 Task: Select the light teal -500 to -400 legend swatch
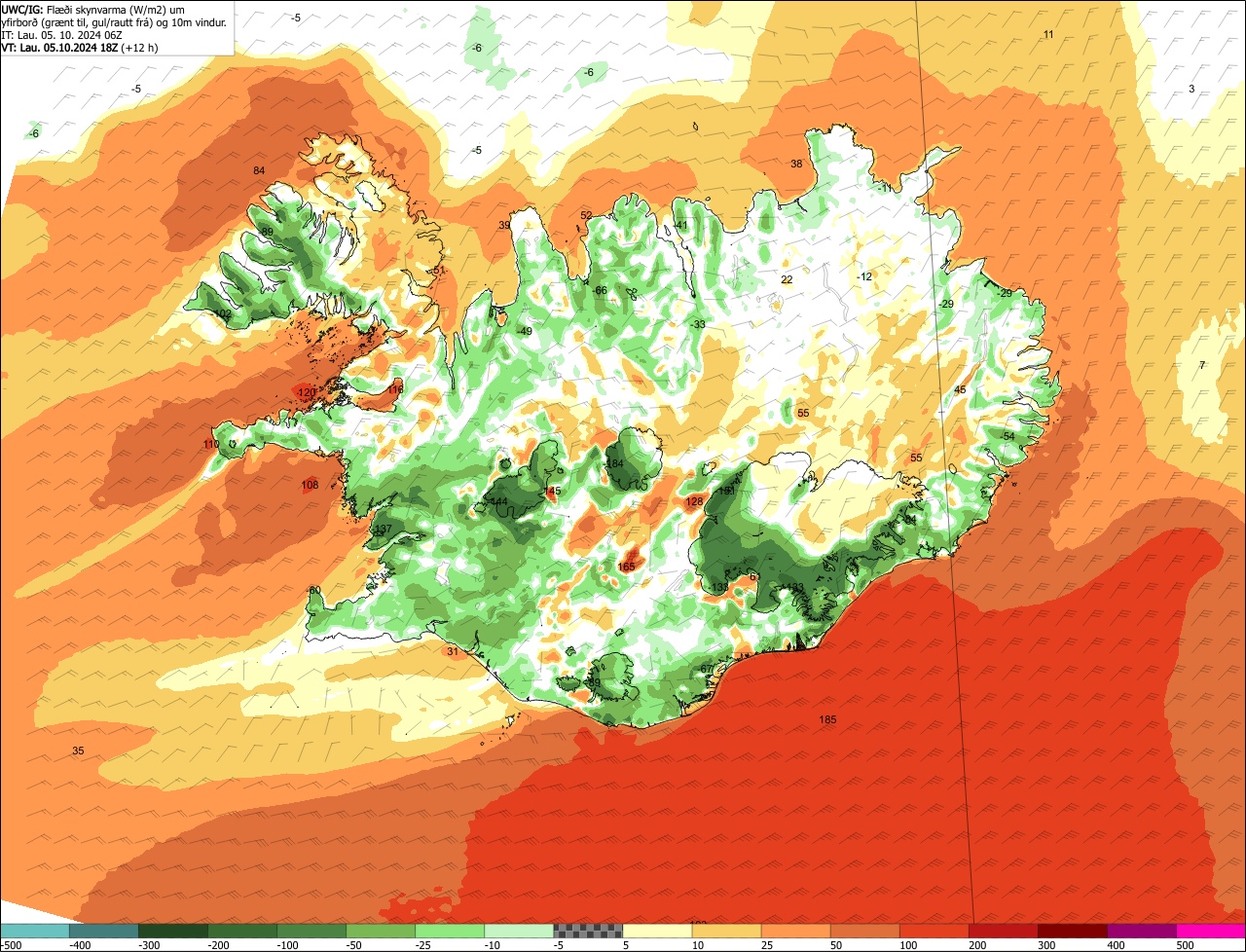coord(34,931)
